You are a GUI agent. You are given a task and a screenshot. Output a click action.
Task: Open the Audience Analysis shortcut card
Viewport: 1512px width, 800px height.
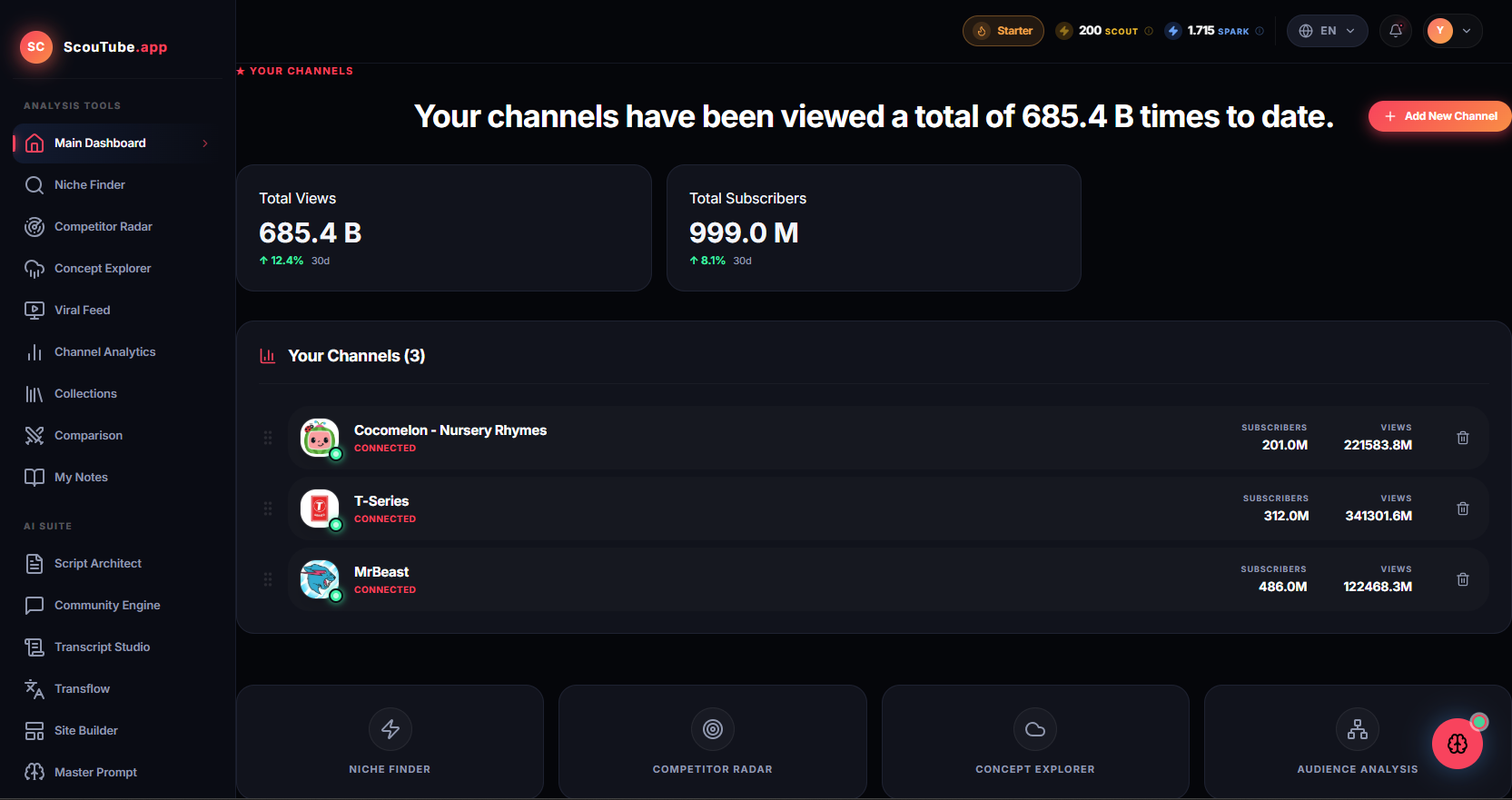[1358, 742]
